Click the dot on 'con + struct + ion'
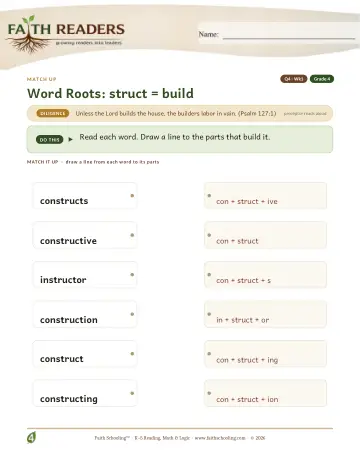The width and height of the screenshot is (360, 466). pyautogui.click(x=209, y=393)
